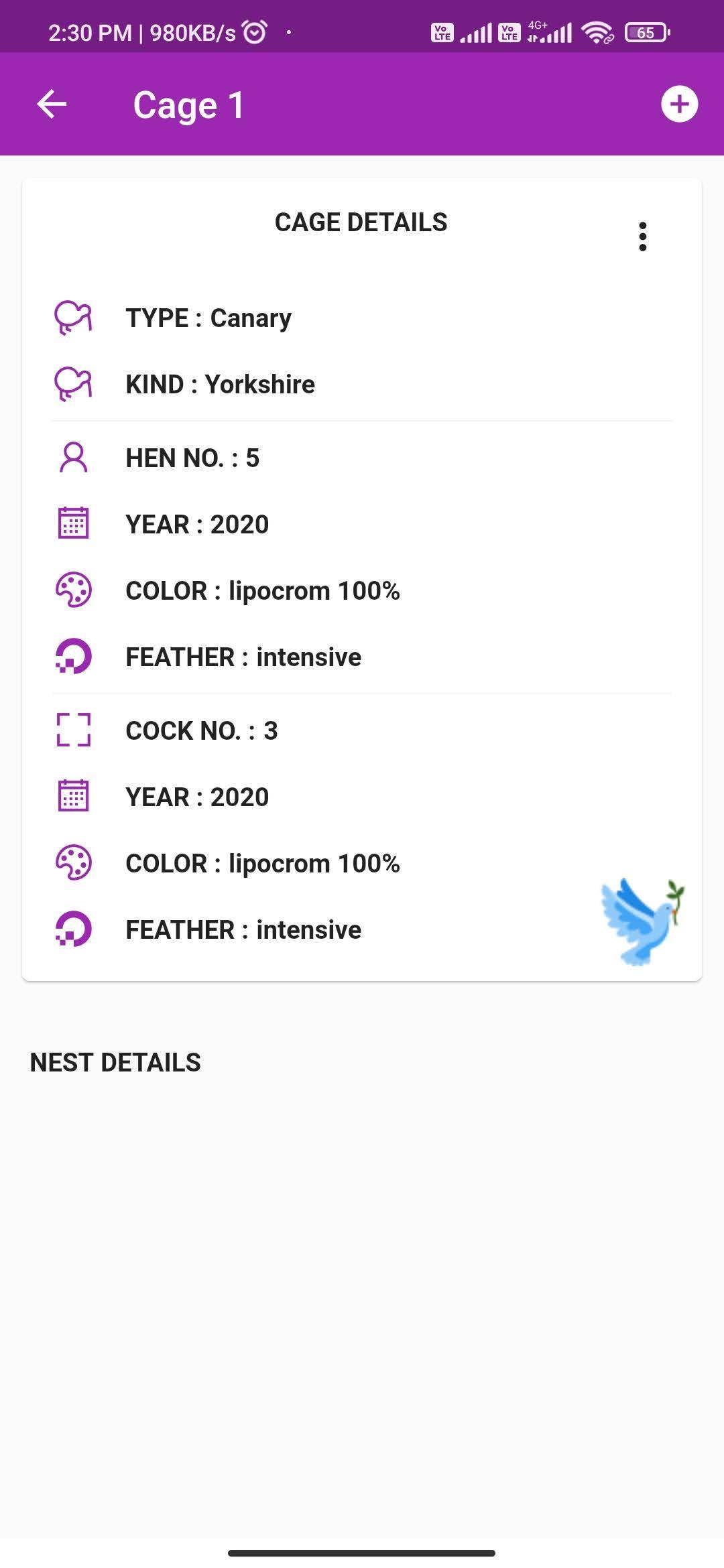Tap the battery indicator in status bar
Screen dimensions: 724x1568
(x=647, y=32)
